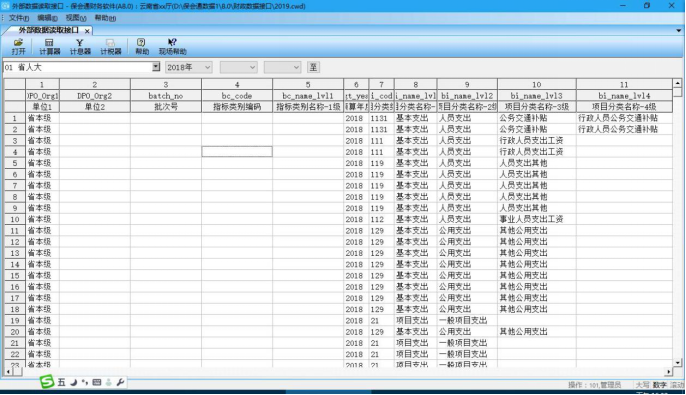Click the selected empty bc_code cell in row 4
Viewport: 686px width, 395px height.
(237, 152)
